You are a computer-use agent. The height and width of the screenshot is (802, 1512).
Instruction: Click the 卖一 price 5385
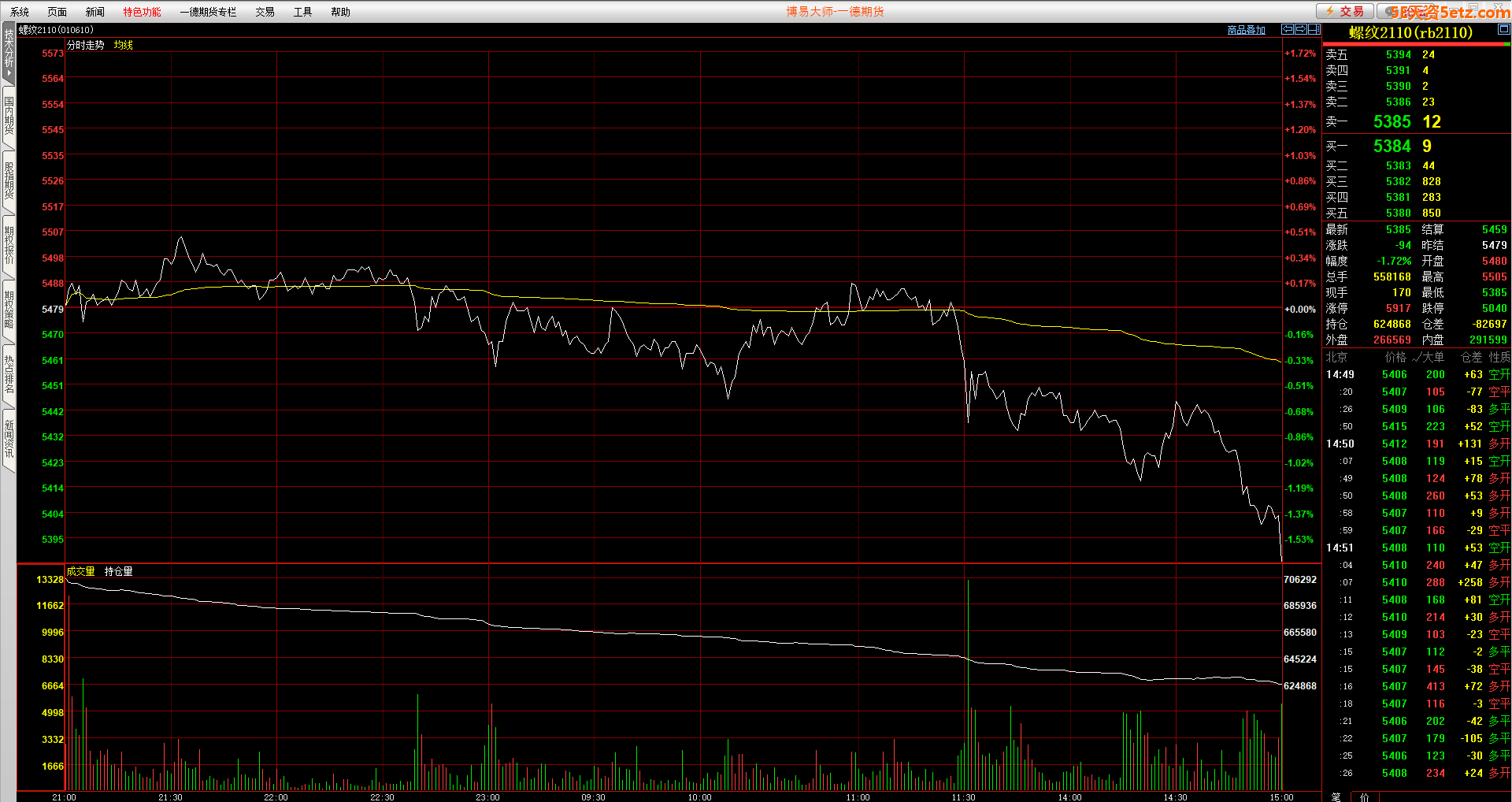[1392, 122]
